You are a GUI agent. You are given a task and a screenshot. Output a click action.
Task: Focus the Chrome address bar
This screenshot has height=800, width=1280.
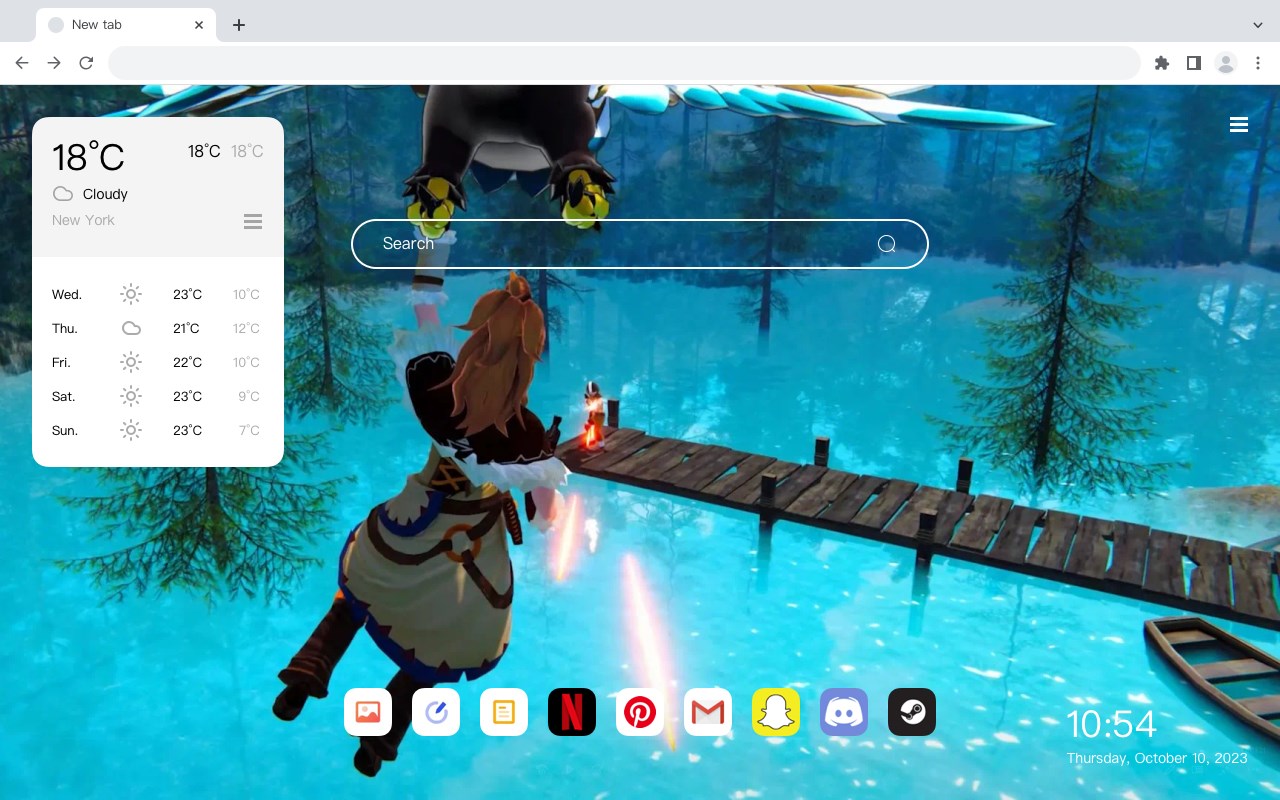[x=624, y=63]
